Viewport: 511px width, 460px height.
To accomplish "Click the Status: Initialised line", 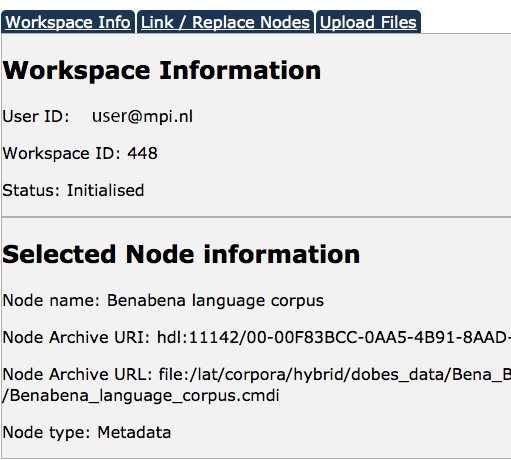I will pos(73,190).
